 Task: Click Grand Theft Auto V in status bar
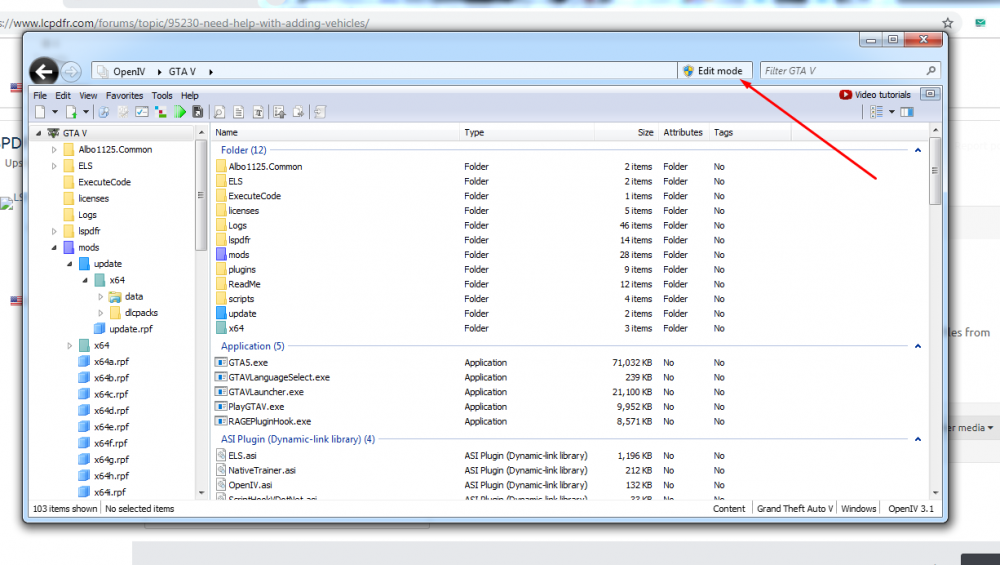tap(795, 509)
